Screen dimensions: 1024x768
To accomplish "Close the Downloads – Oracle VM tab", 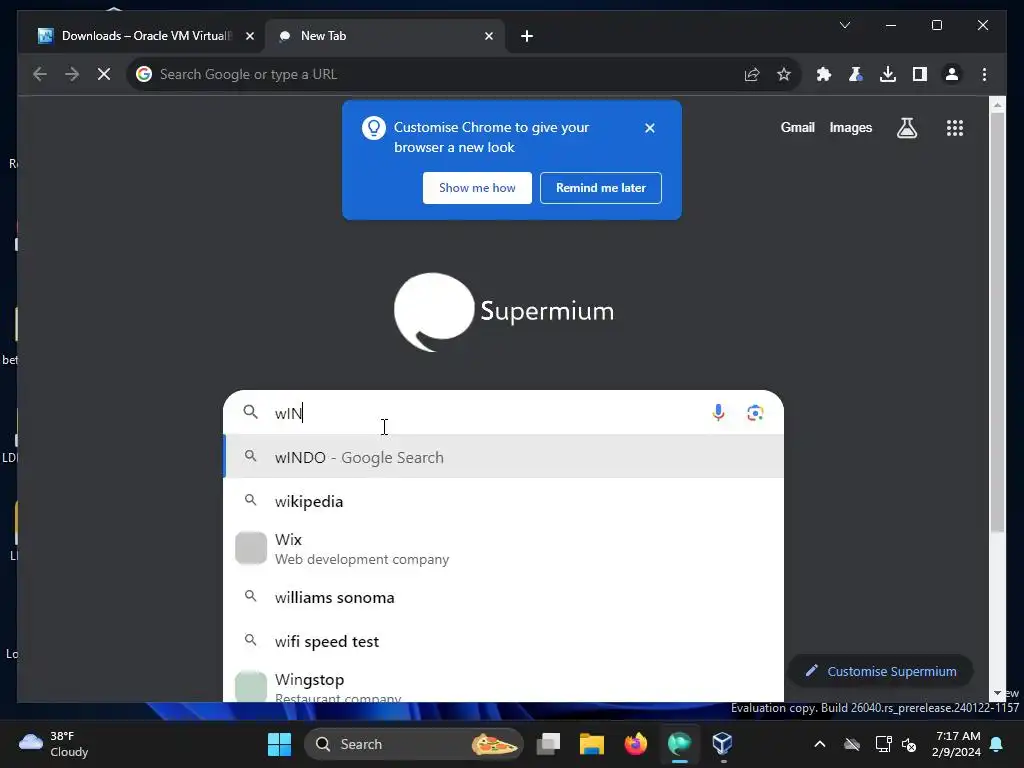I will click(249, 36).
